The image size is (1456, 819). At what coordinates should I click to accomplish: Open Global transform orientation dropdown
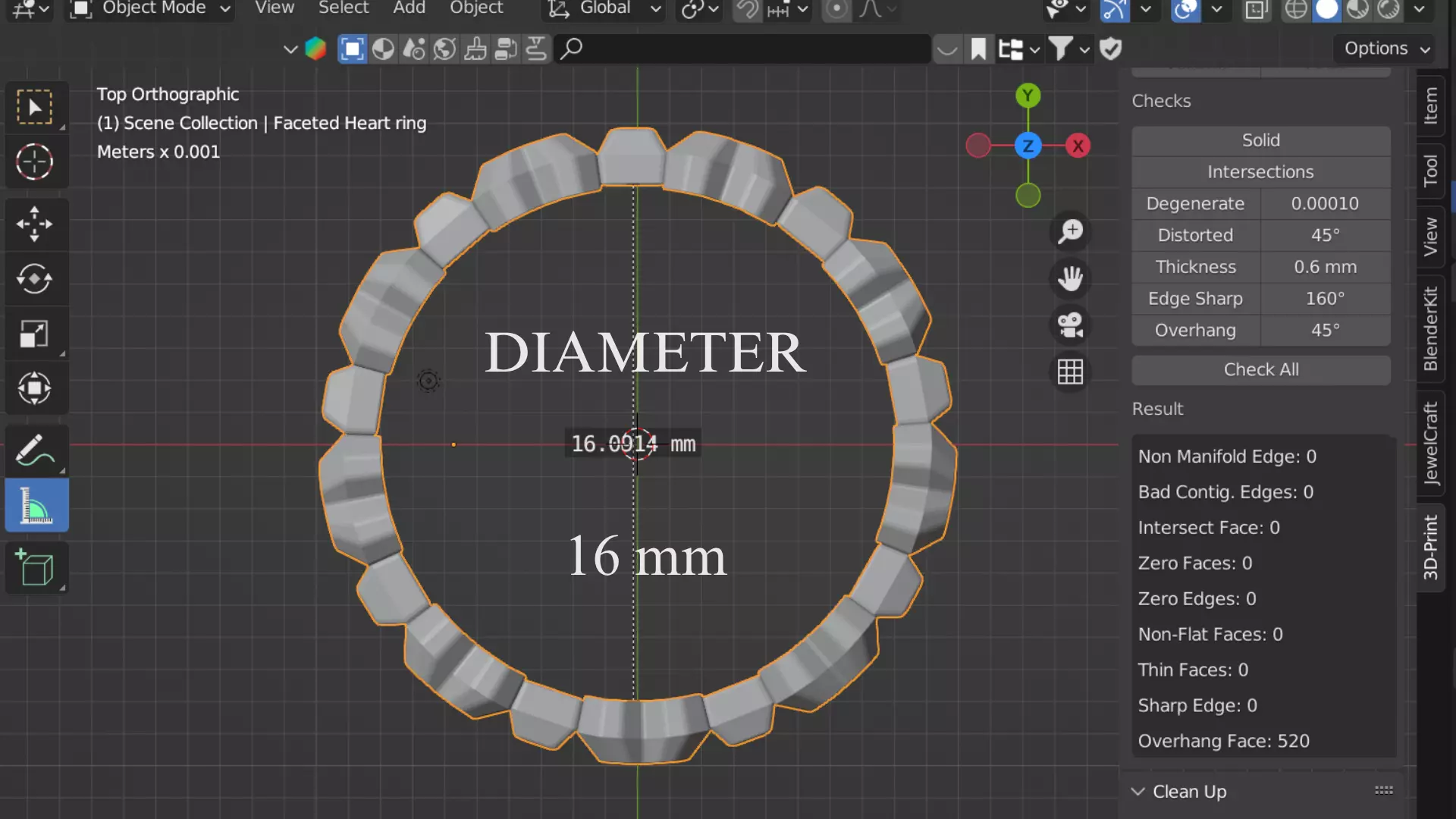click(604, 9)
